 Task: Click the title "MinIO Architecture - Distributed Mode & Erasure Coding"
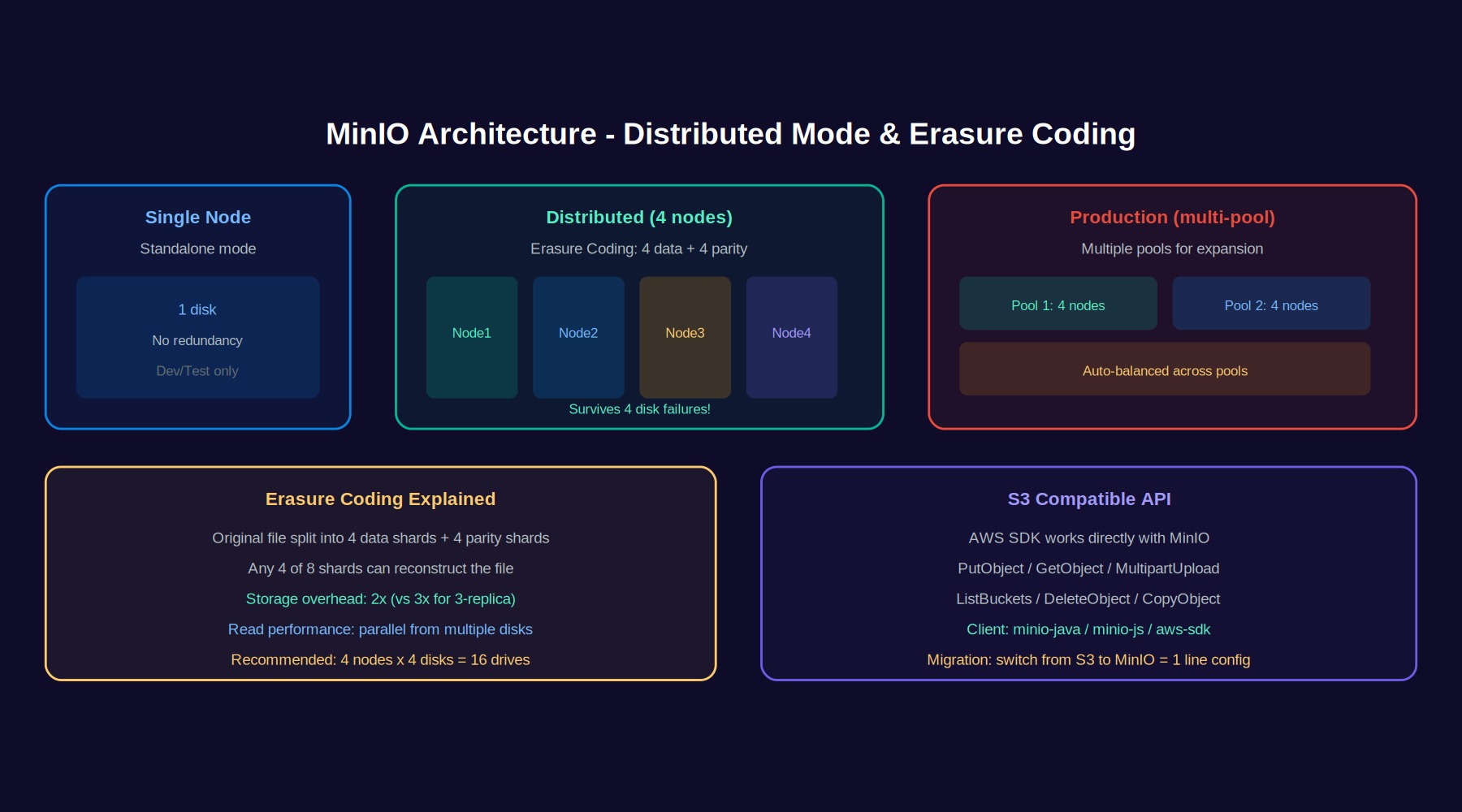click(730, 134)
